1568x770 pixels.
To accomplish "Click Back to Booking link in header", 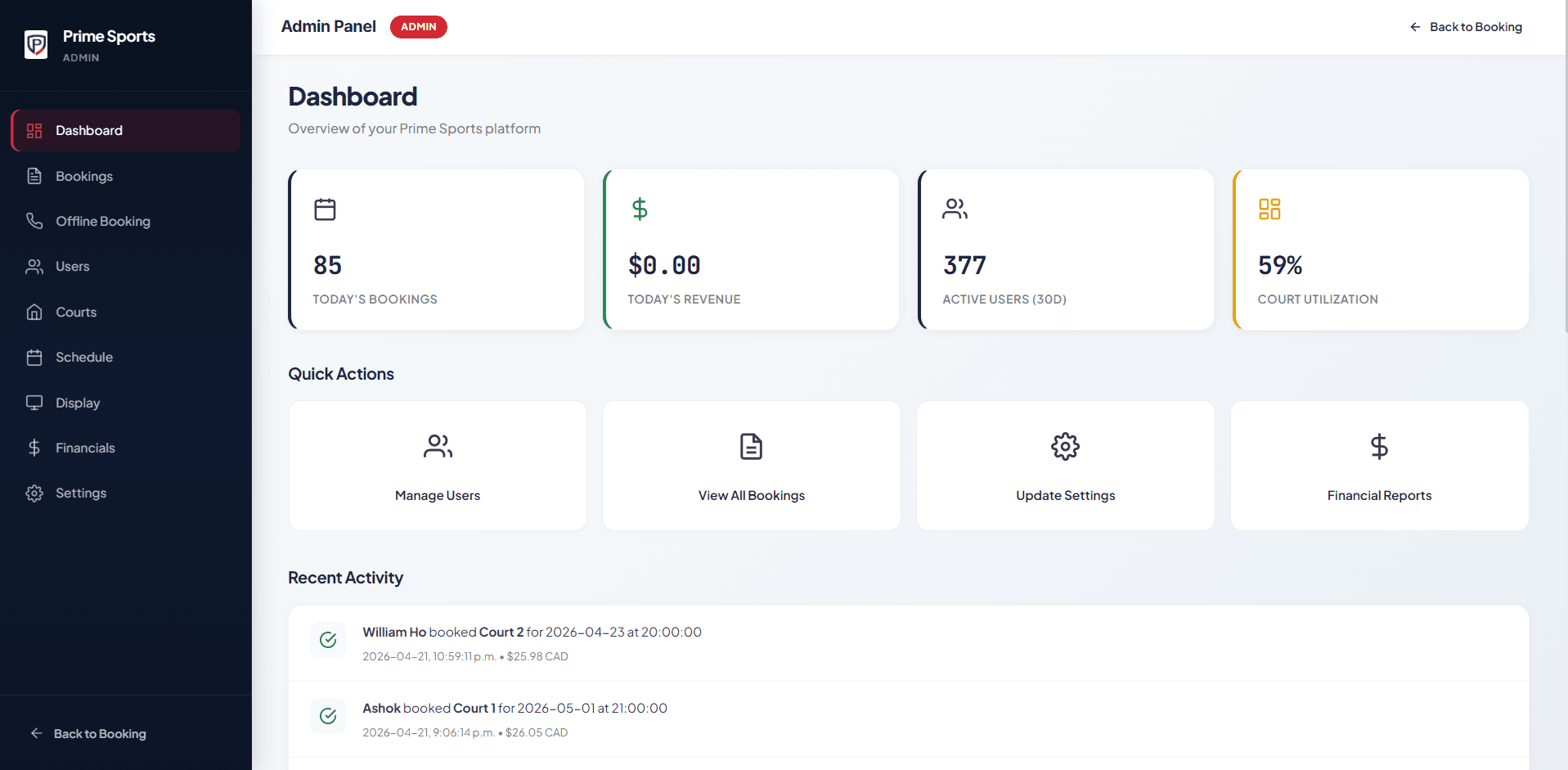I will click(x=1466, y=27).
